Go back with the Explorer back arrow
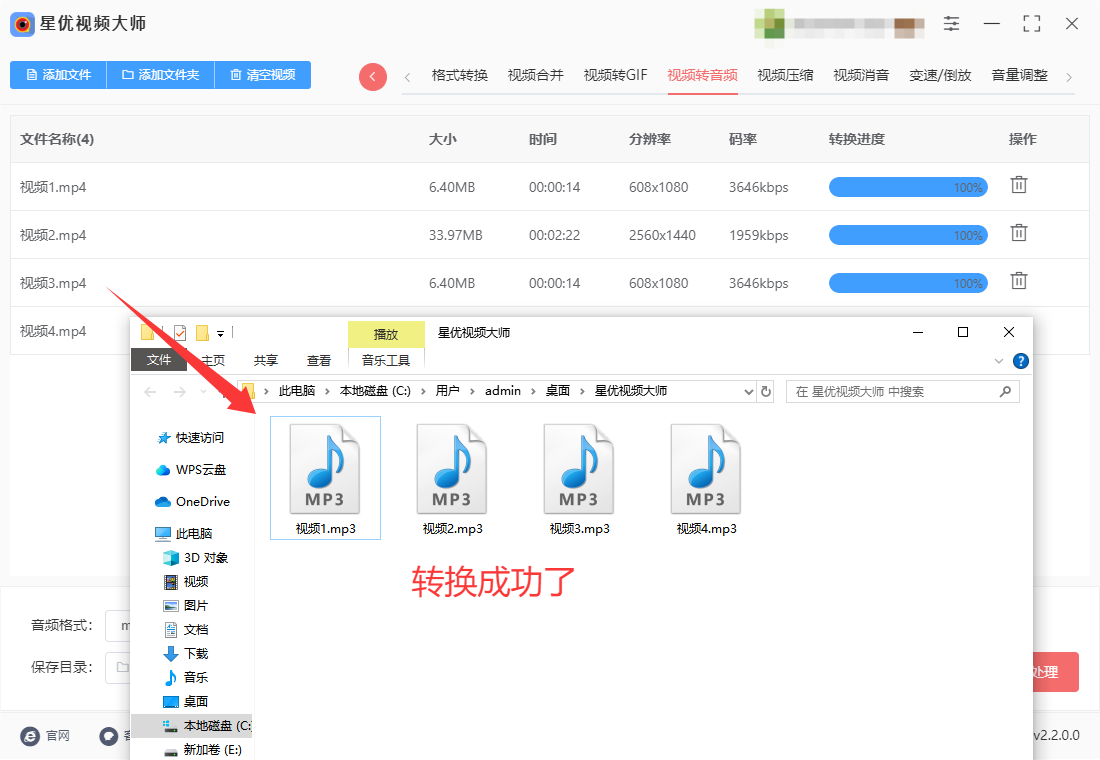Screen dimensions: 1100x760 click(150, 392)
